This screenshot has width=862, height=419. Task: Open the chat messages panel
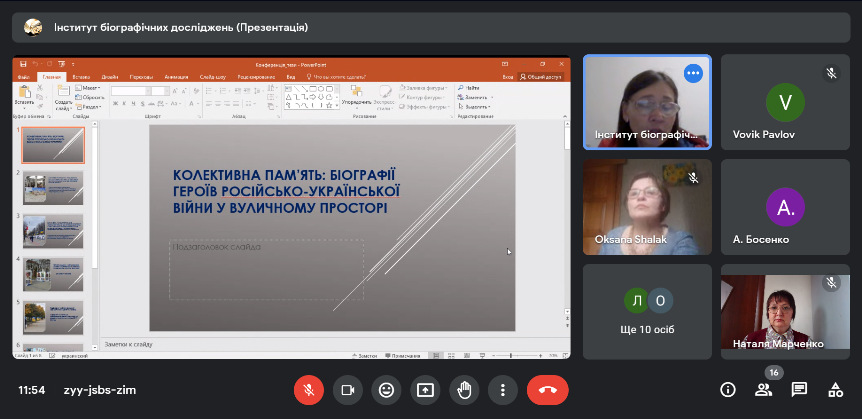[799, 390]
